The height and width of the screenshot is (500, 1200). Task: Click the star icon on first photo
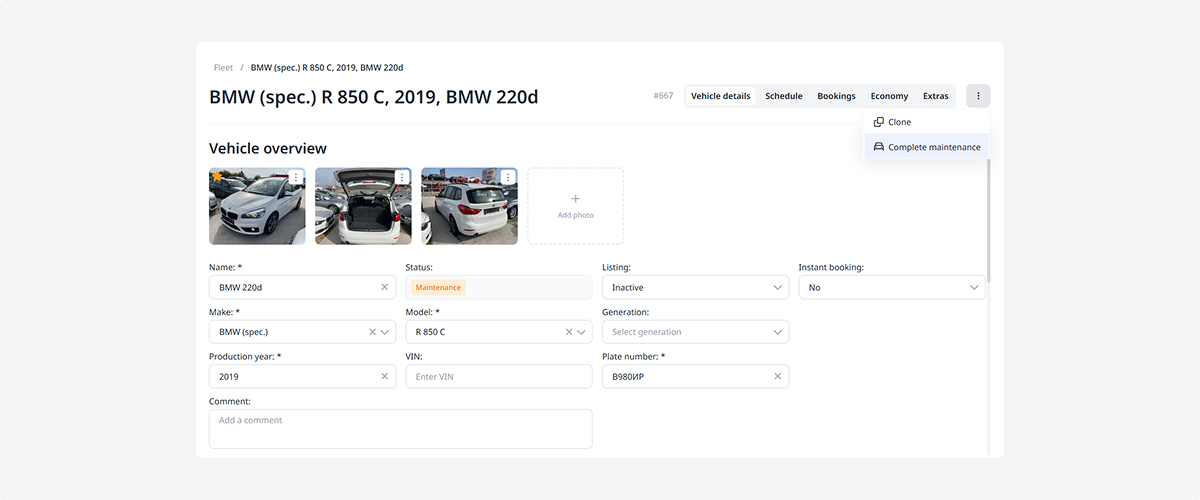(217, 177)
